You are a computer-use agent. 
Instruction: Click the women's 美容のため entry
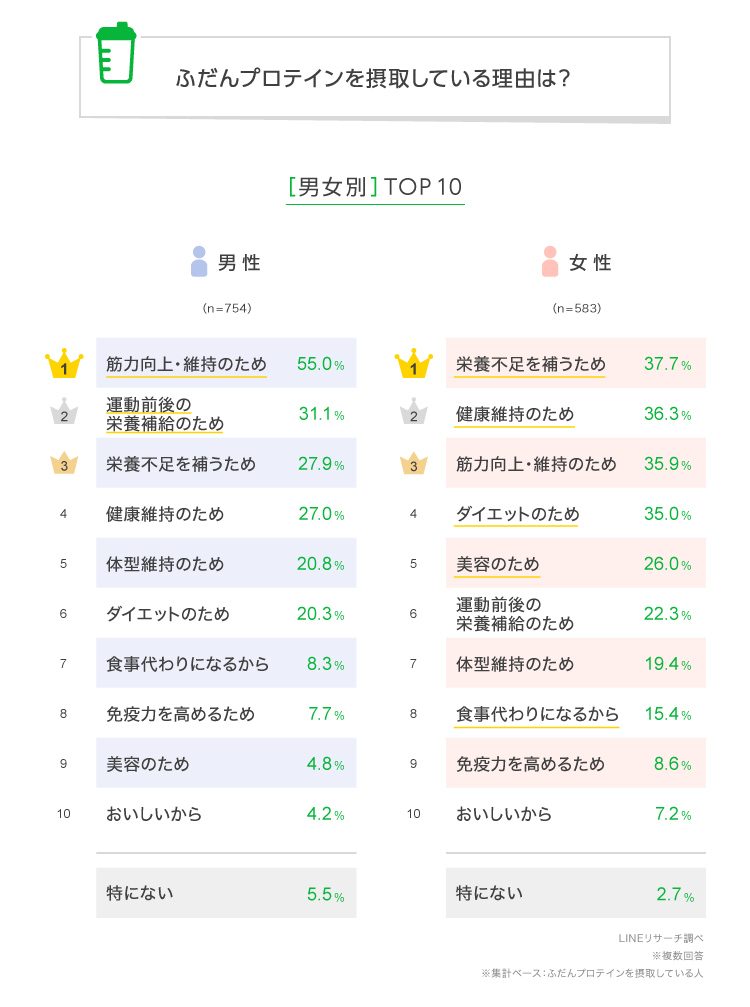[498, 564]
